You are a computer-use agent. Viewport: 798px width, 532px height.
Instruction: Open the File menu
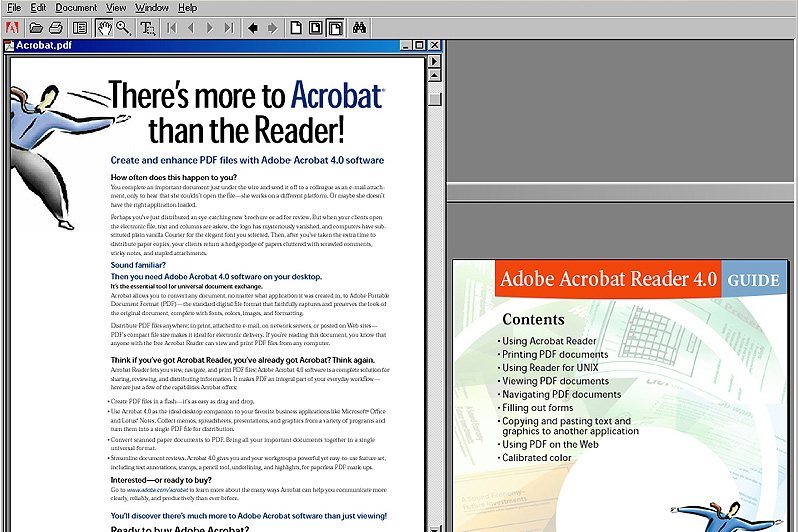[14, 8]
